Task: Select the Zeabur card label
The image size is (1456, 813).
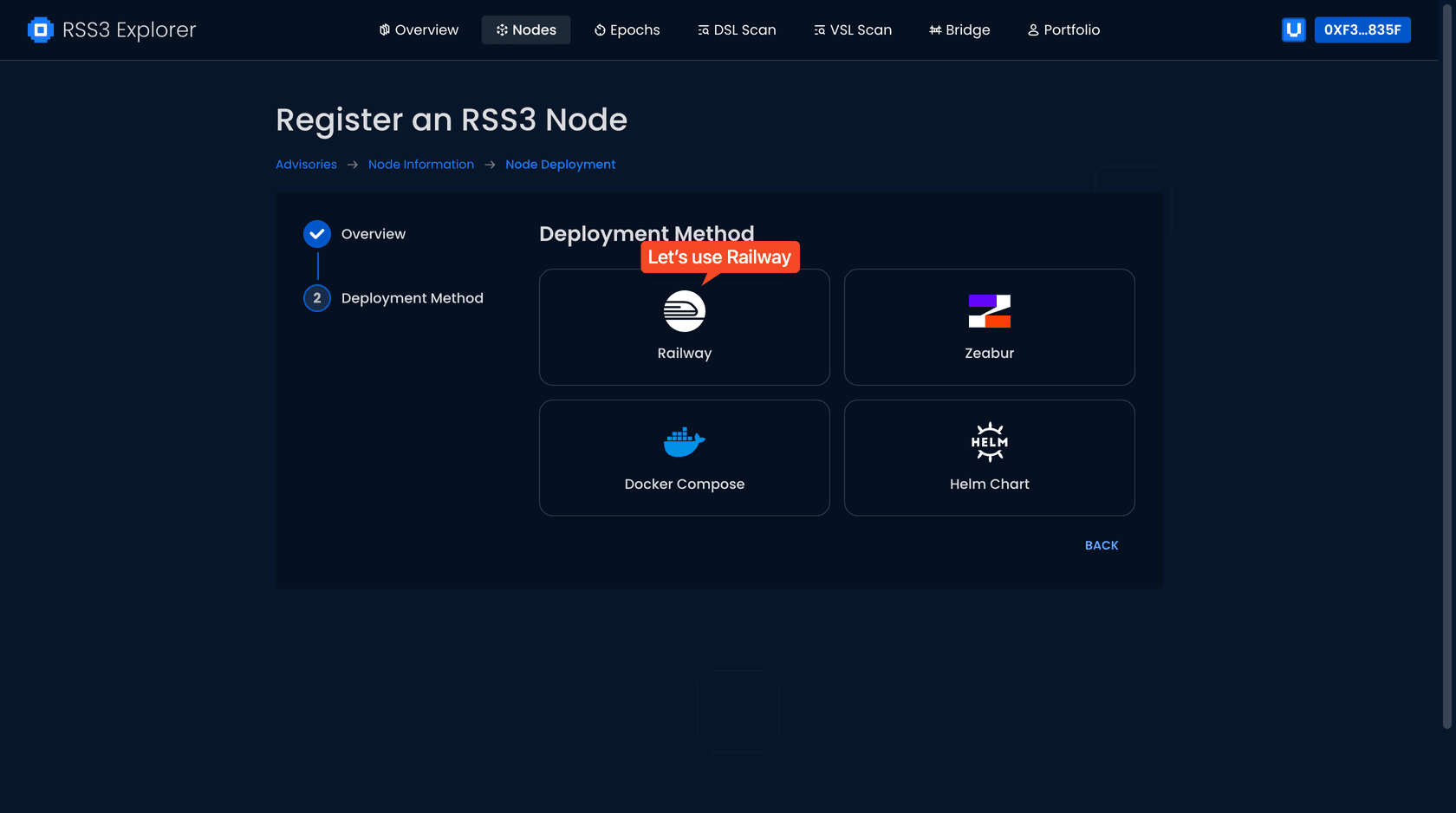Action: coord(990,354)
